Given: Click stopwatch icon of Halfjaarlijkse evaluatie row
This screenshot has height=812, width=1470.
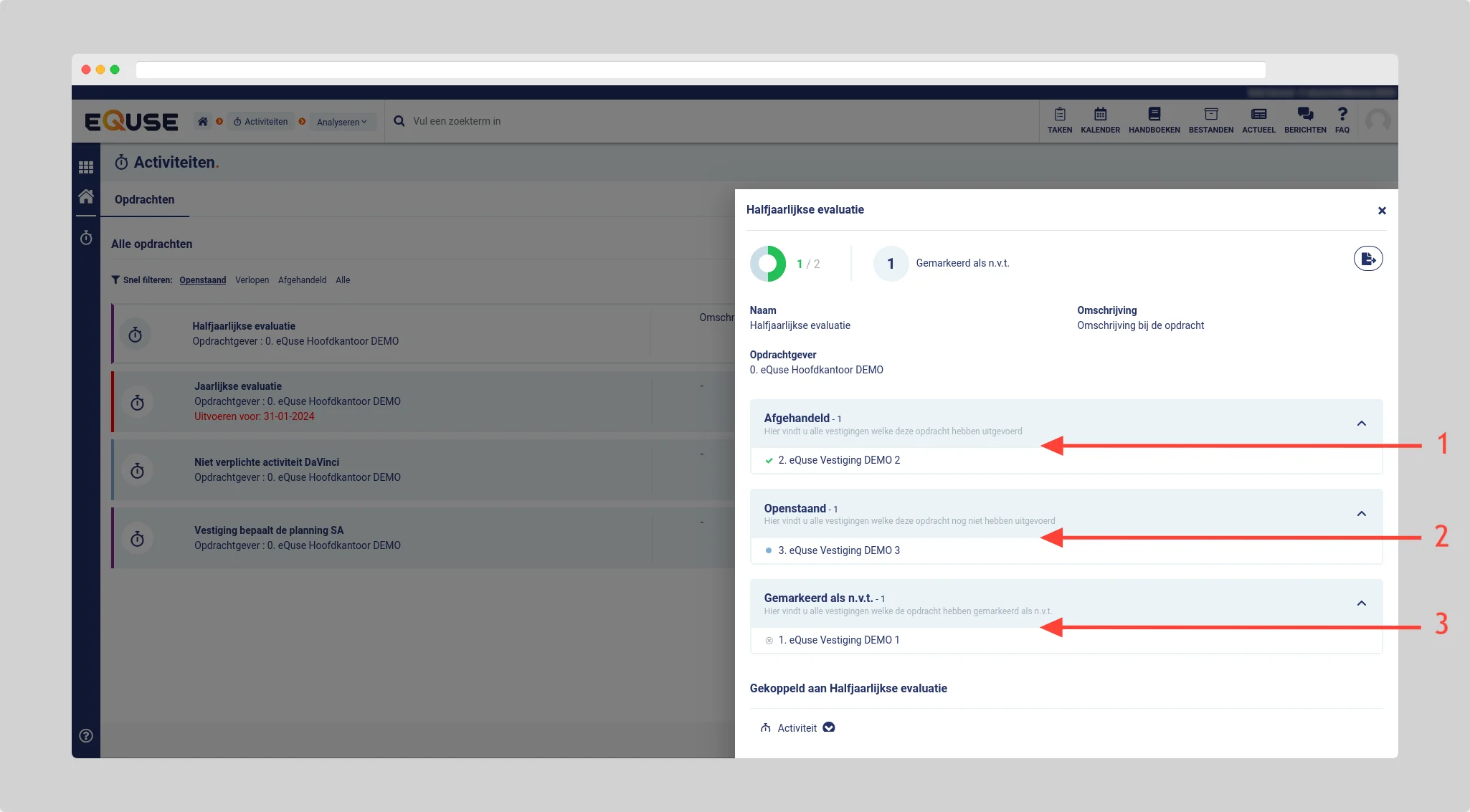Looking at the screenshot, I should 135,334.
